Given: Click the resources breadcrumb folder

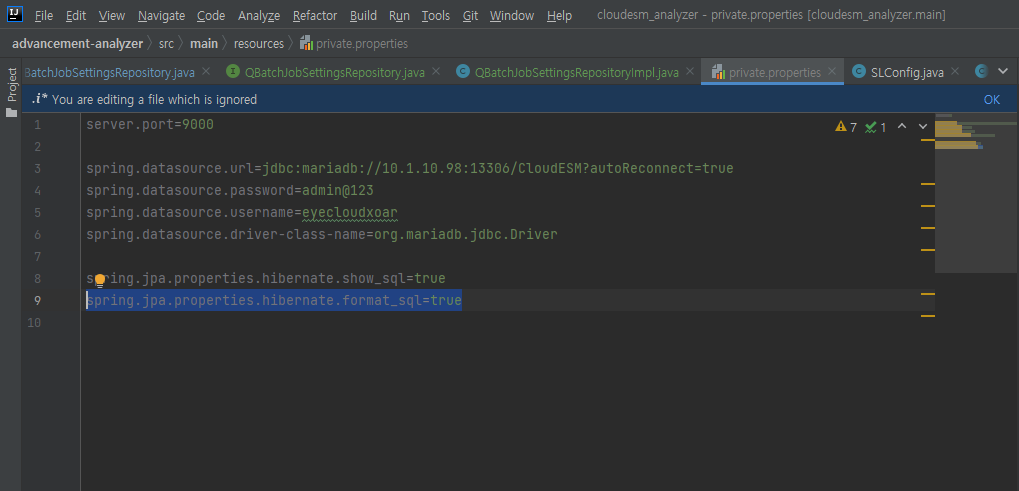Looking at the screenshot, I should click(x=259, y=44).
